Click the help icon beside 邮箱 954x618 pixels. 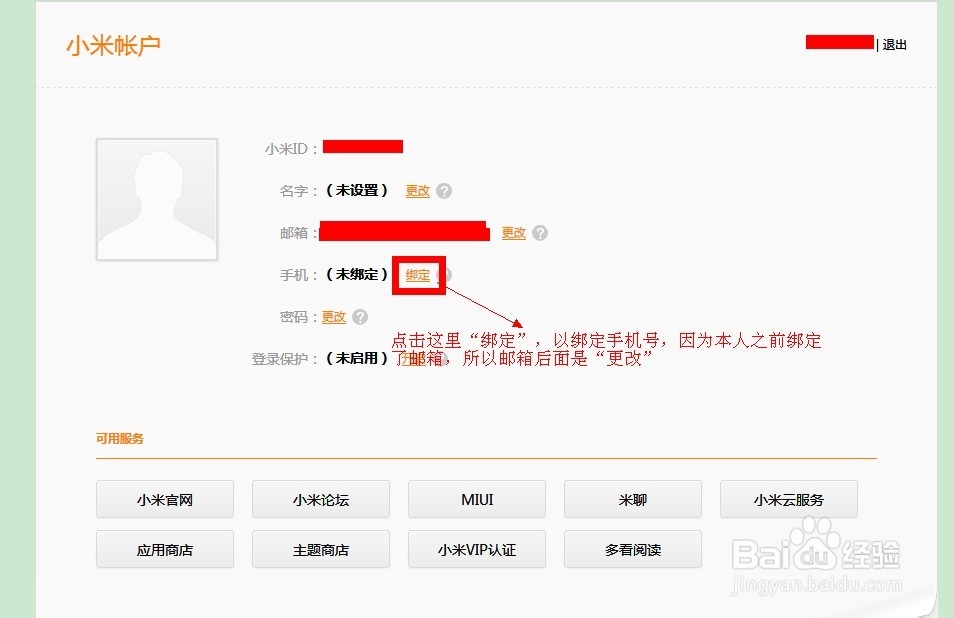[540, 233]
